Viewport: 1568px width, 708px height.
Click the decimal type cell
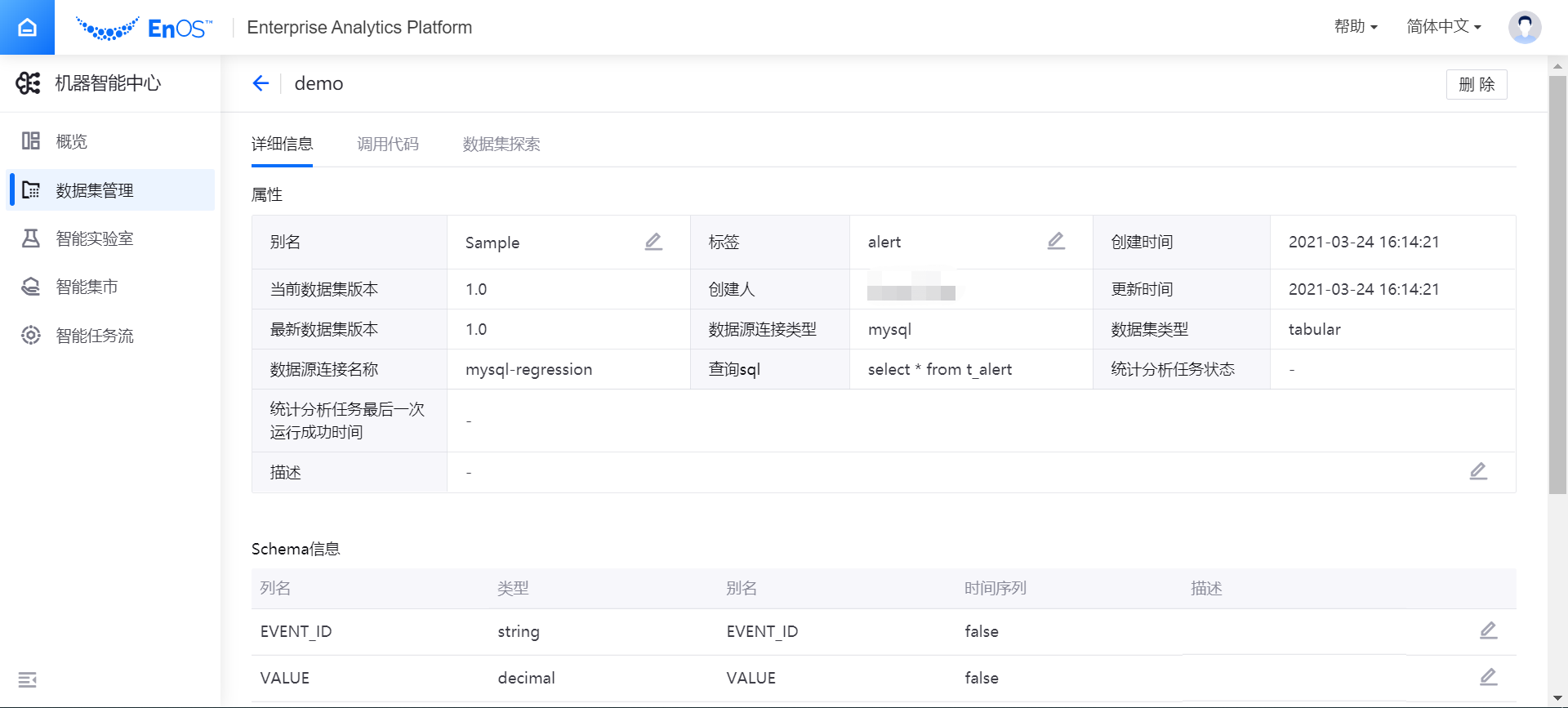(x=526, y=678)
